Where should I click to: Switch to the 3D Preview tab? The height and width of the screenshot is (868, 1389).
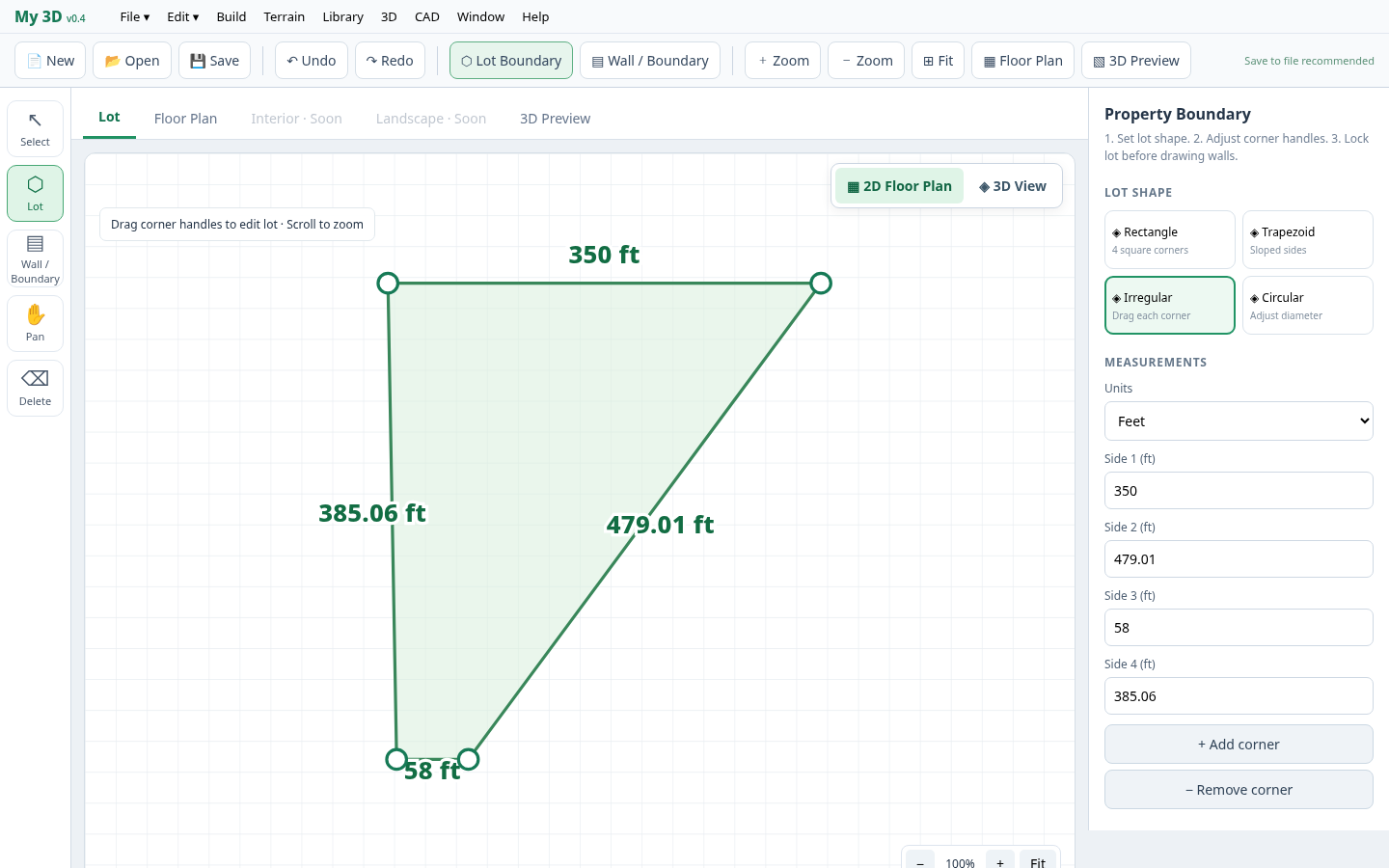pyautogui.click(x=555, y=119)
